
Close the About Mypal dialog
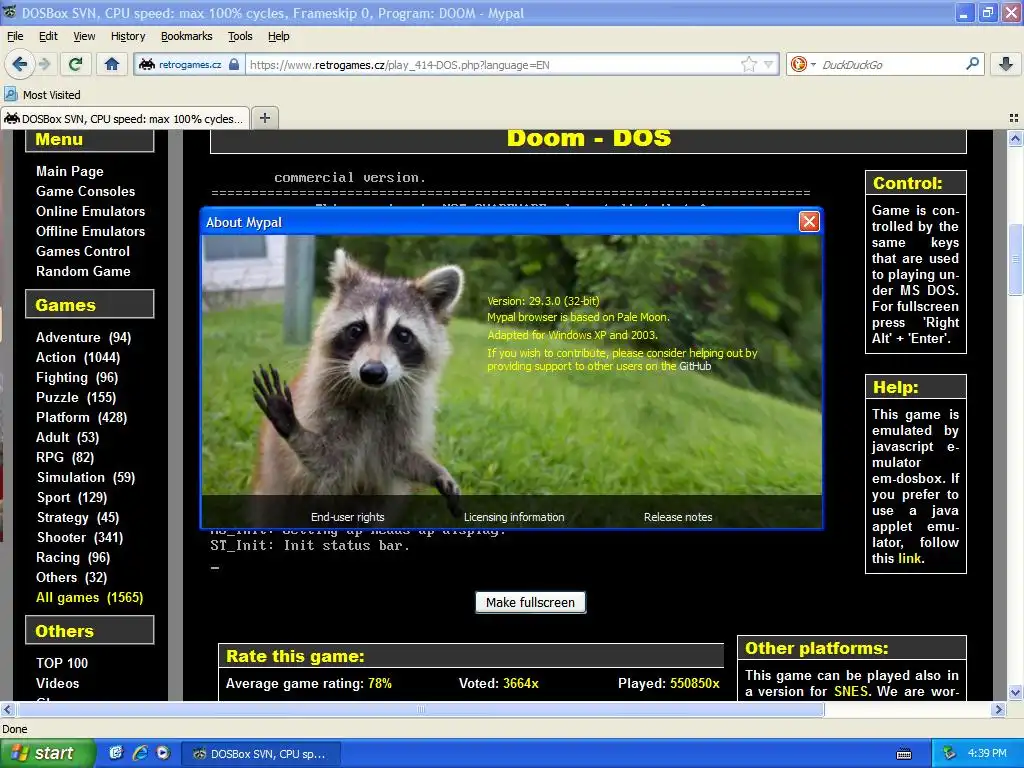click(x=809, y=221)
